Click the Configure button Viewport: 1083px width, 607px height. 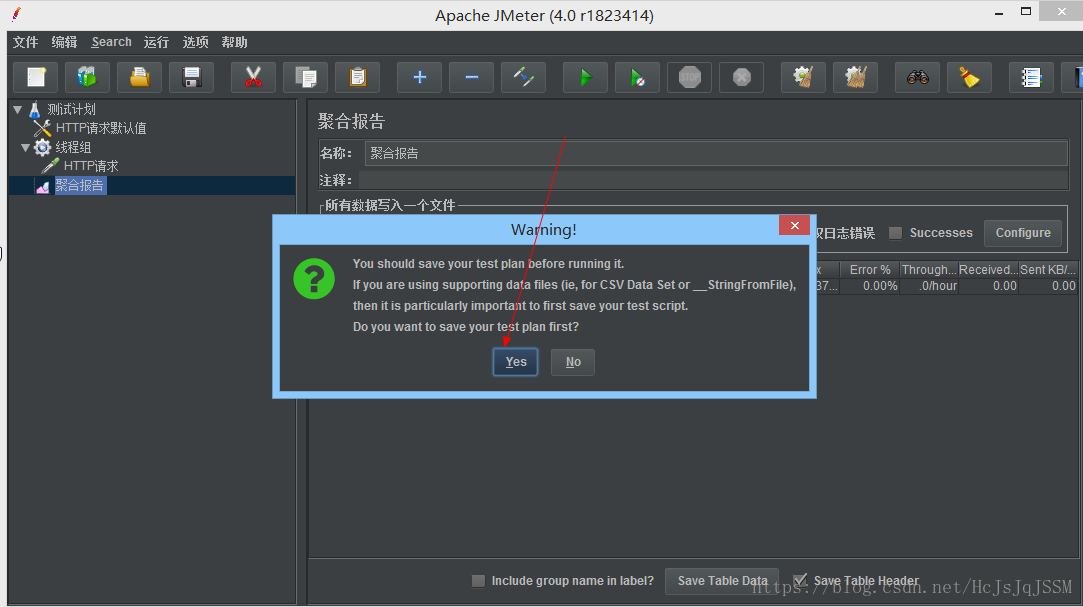(x=1023, y=233)
